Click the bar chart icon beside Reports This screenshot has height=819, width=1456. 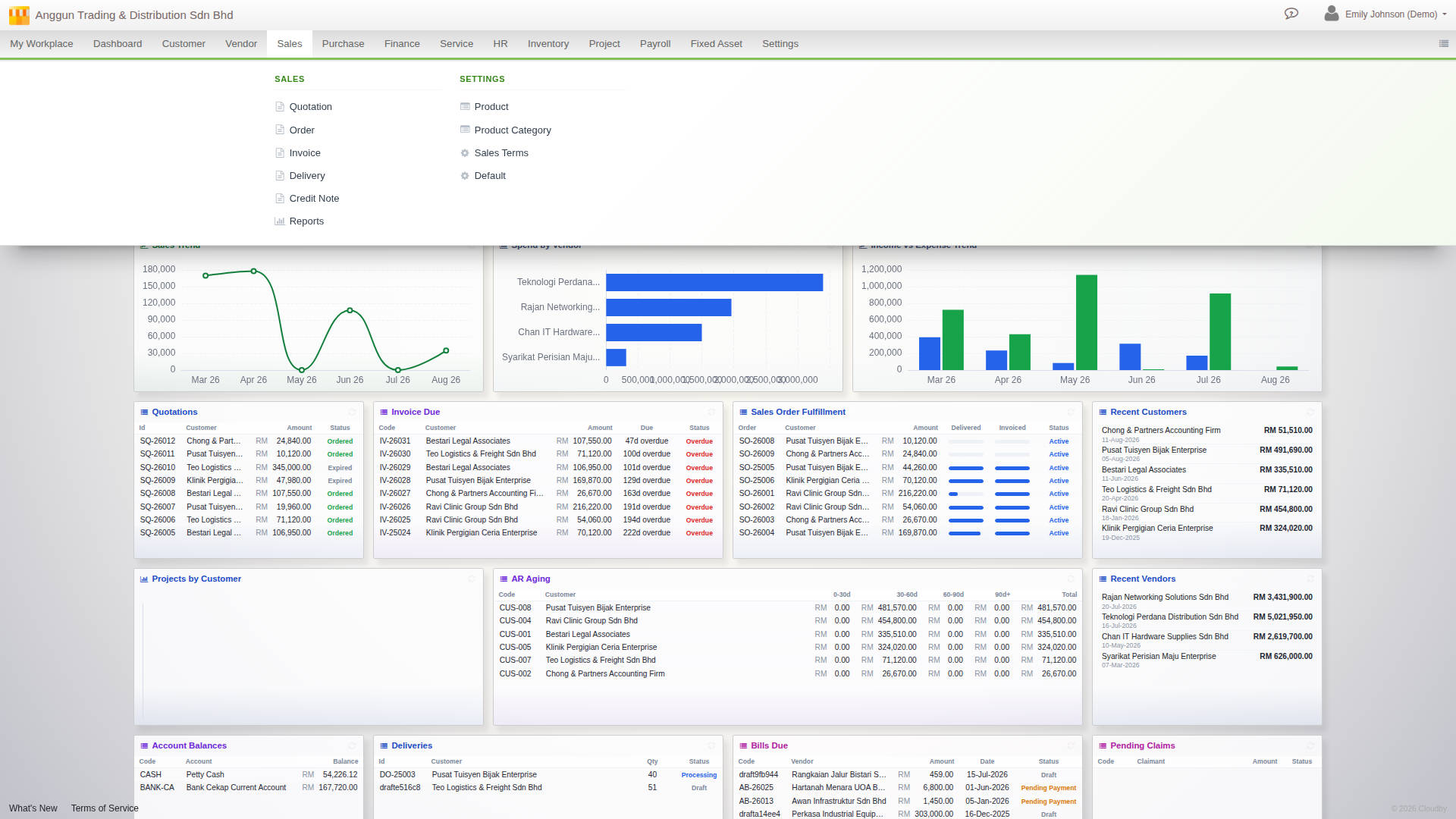pyautogui.click(x=280, y=221)
